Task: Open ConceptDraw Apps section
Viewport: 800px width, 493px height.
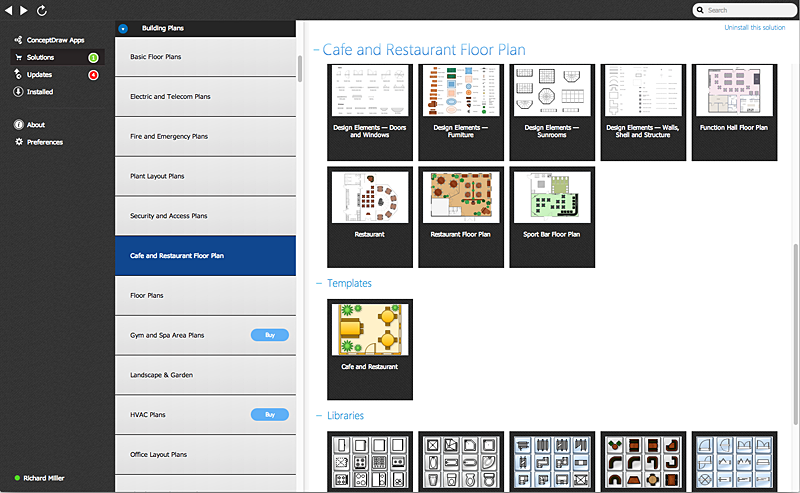Action: click(x=56, y=40)
